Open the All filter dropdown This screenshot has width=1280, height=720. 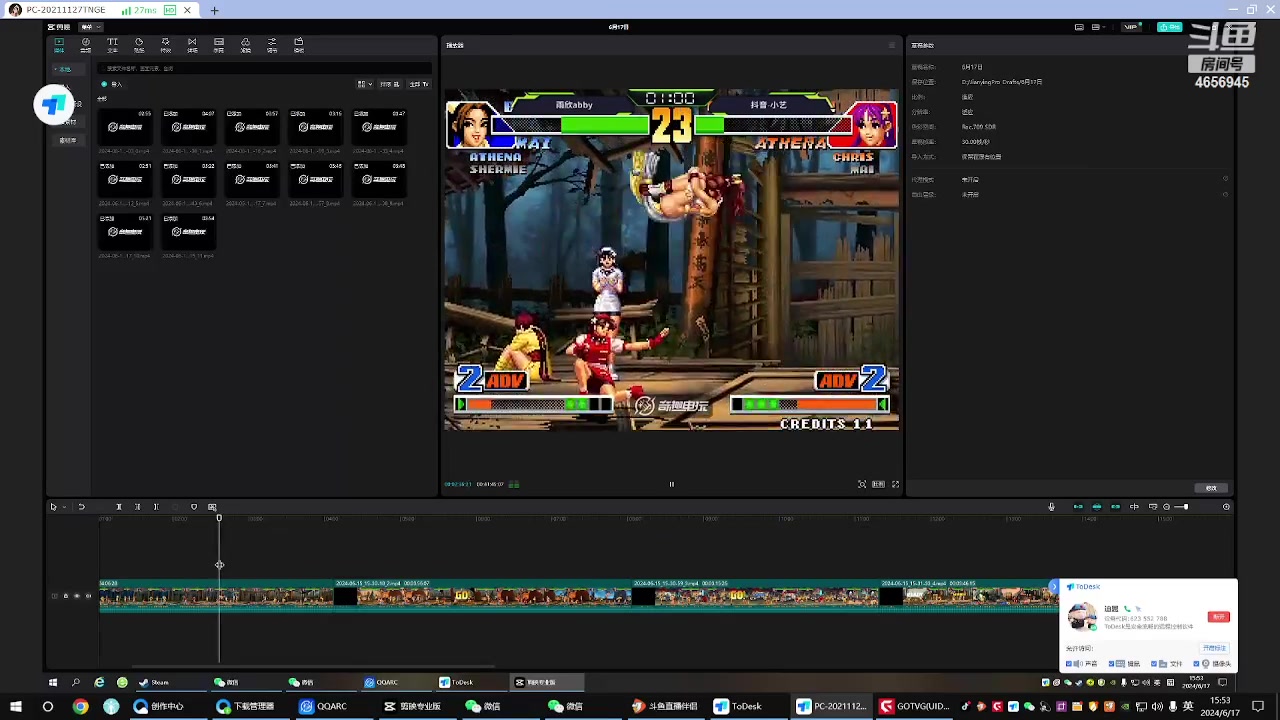[419, 84]
